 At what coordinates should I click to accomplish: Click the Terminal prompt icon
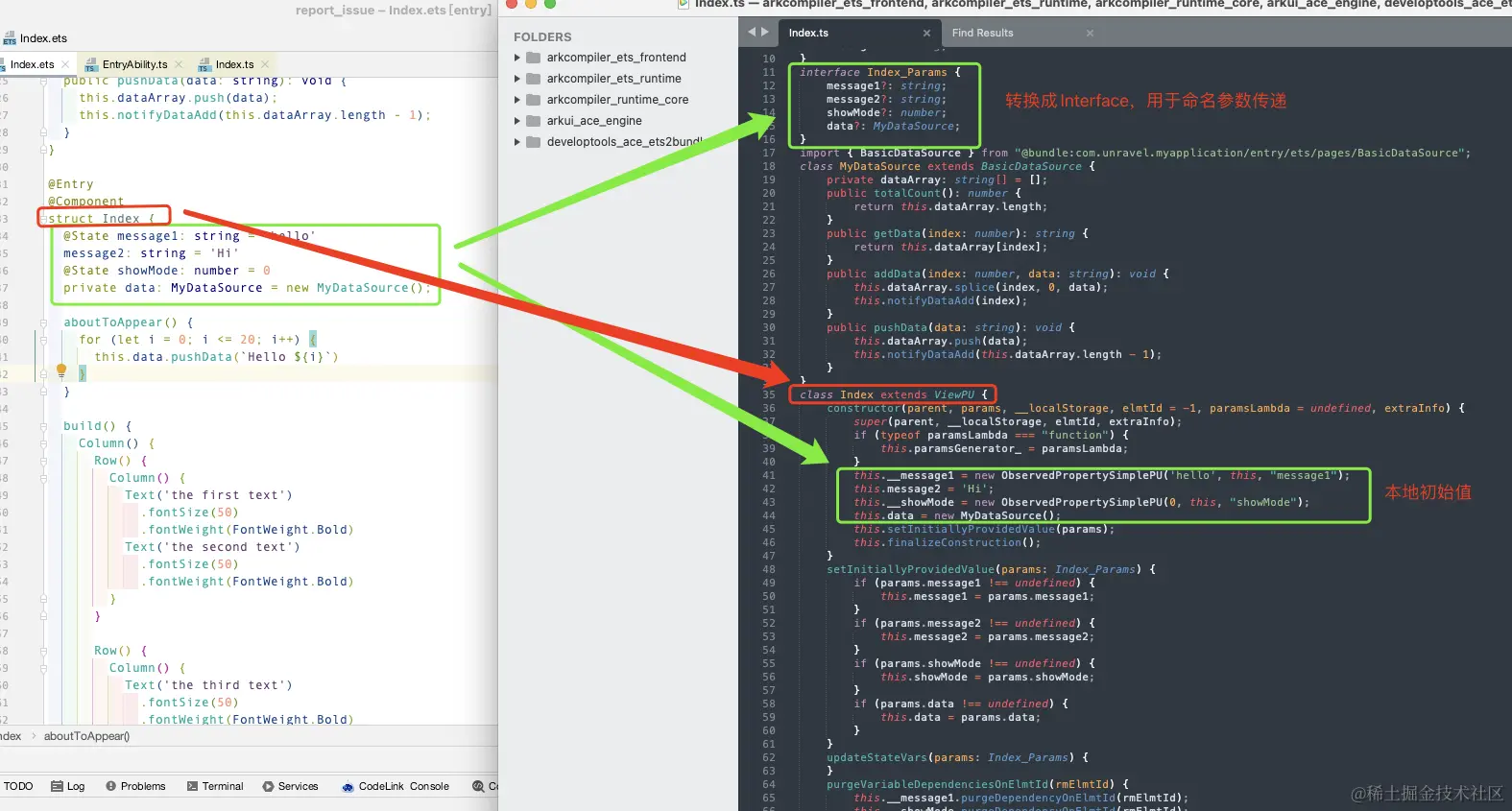coord(193,786)
